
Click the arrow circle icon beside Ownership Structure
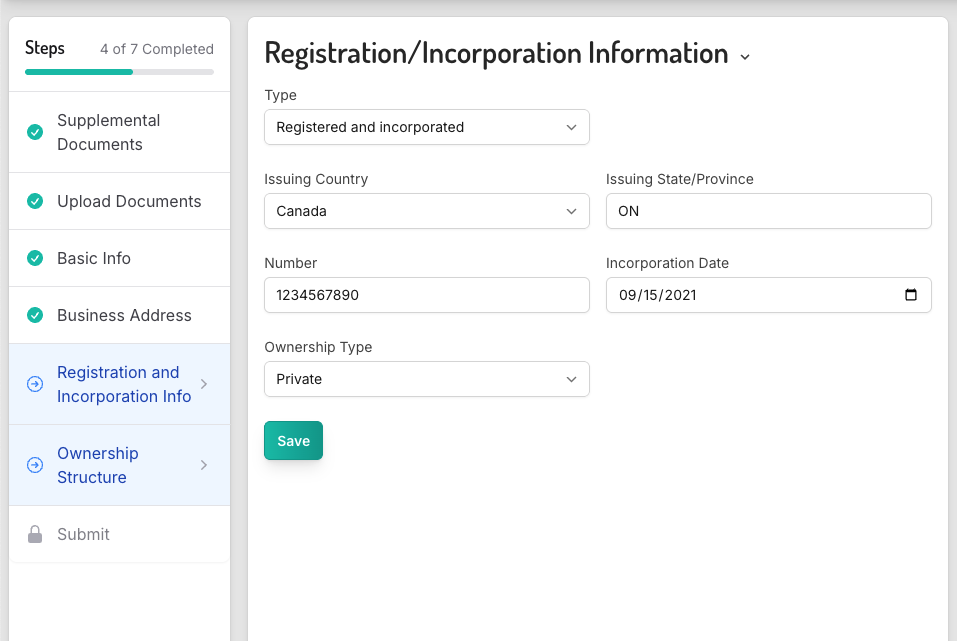(x=35, y=465)
